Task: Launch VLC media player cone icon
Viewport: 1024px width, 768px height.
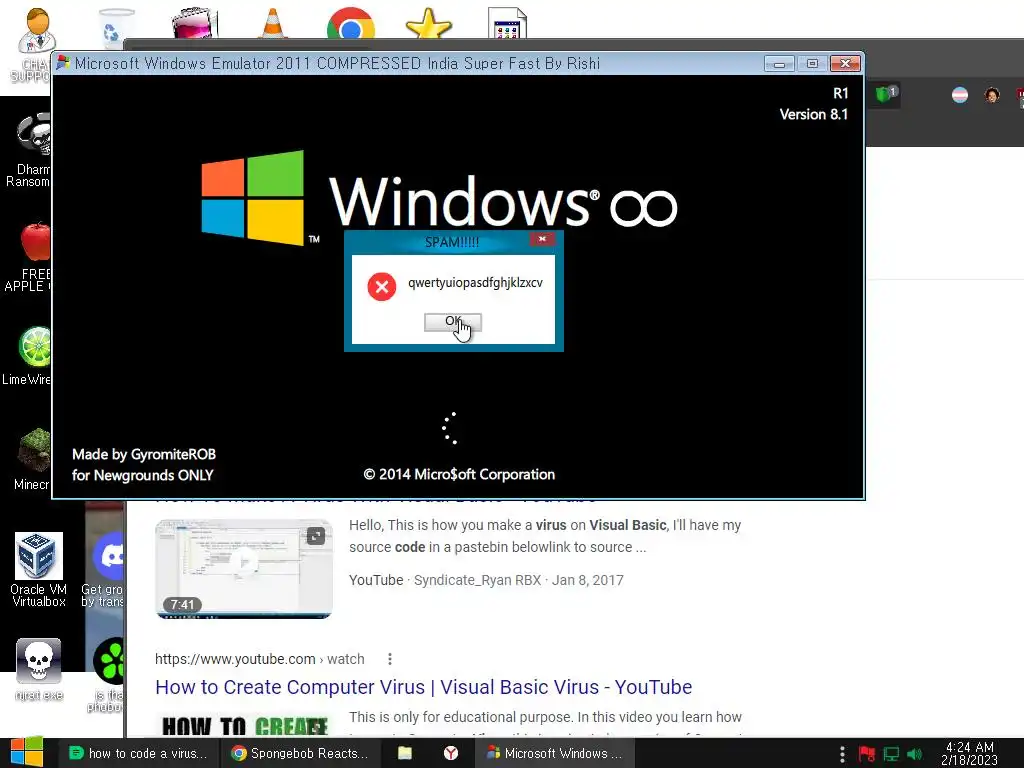Action: click(x=273, y=22)
